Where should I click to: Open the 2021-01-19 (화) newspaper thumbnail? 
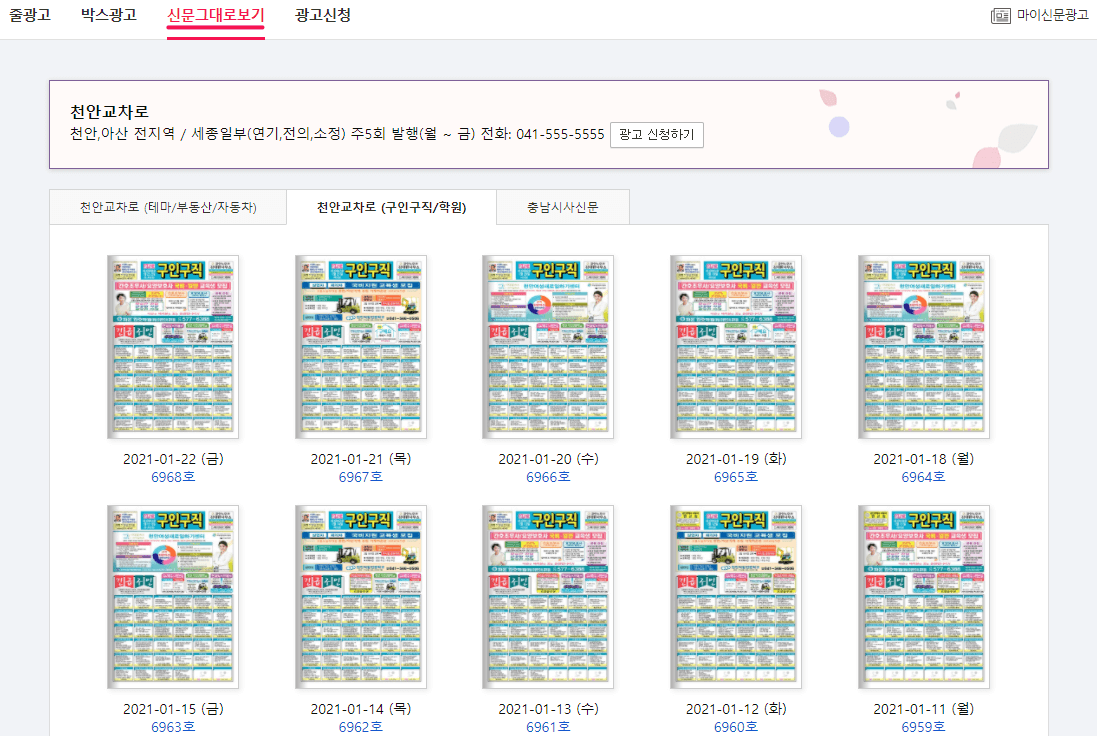pos(735,347)
